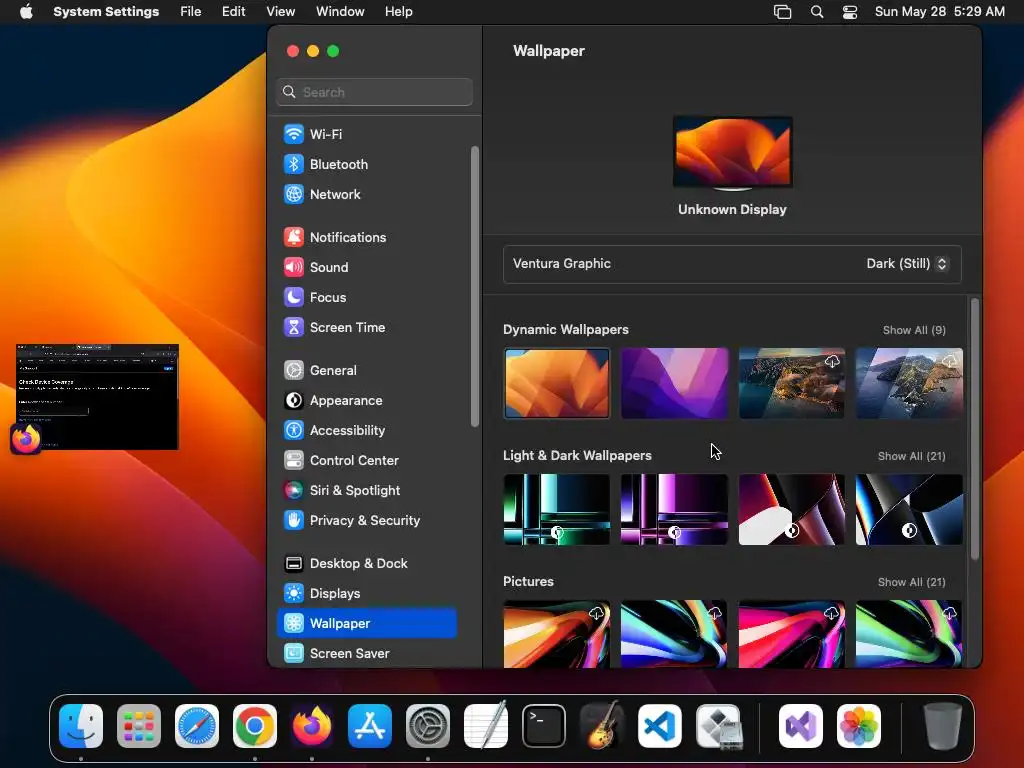This screenshot has width=1024, height=768.
Task: Open Spotlight search in menu bar
Action: [816, 12]
